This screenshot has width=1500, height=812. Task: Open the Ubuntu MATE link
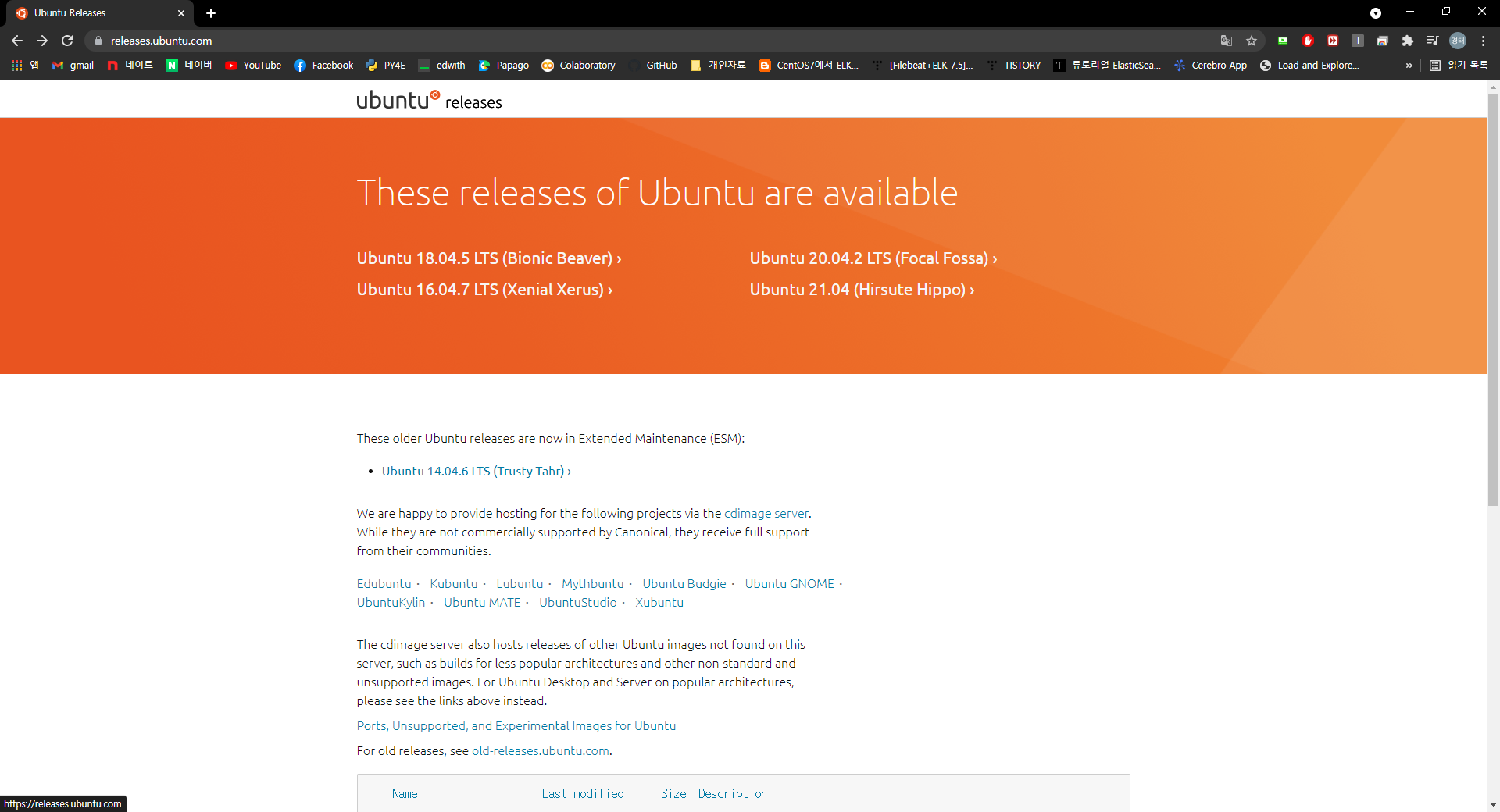click(482, 603)
